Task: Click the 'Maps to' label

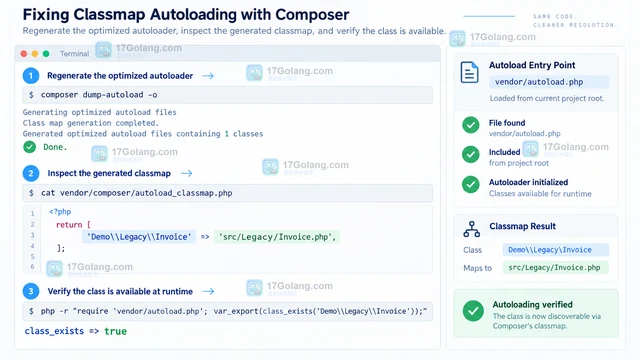Action: pos(477,268)
